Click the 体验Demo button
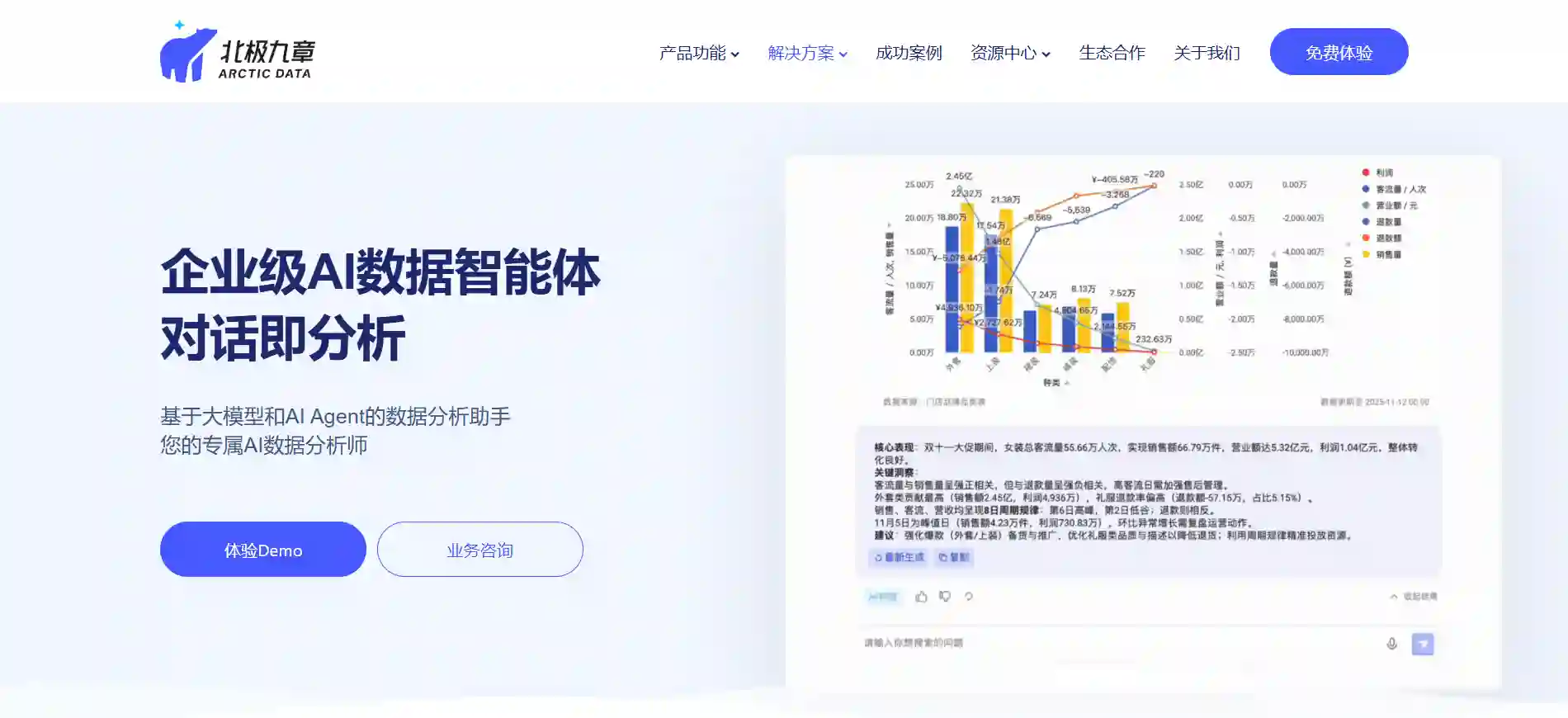 [x=263, y=550]
